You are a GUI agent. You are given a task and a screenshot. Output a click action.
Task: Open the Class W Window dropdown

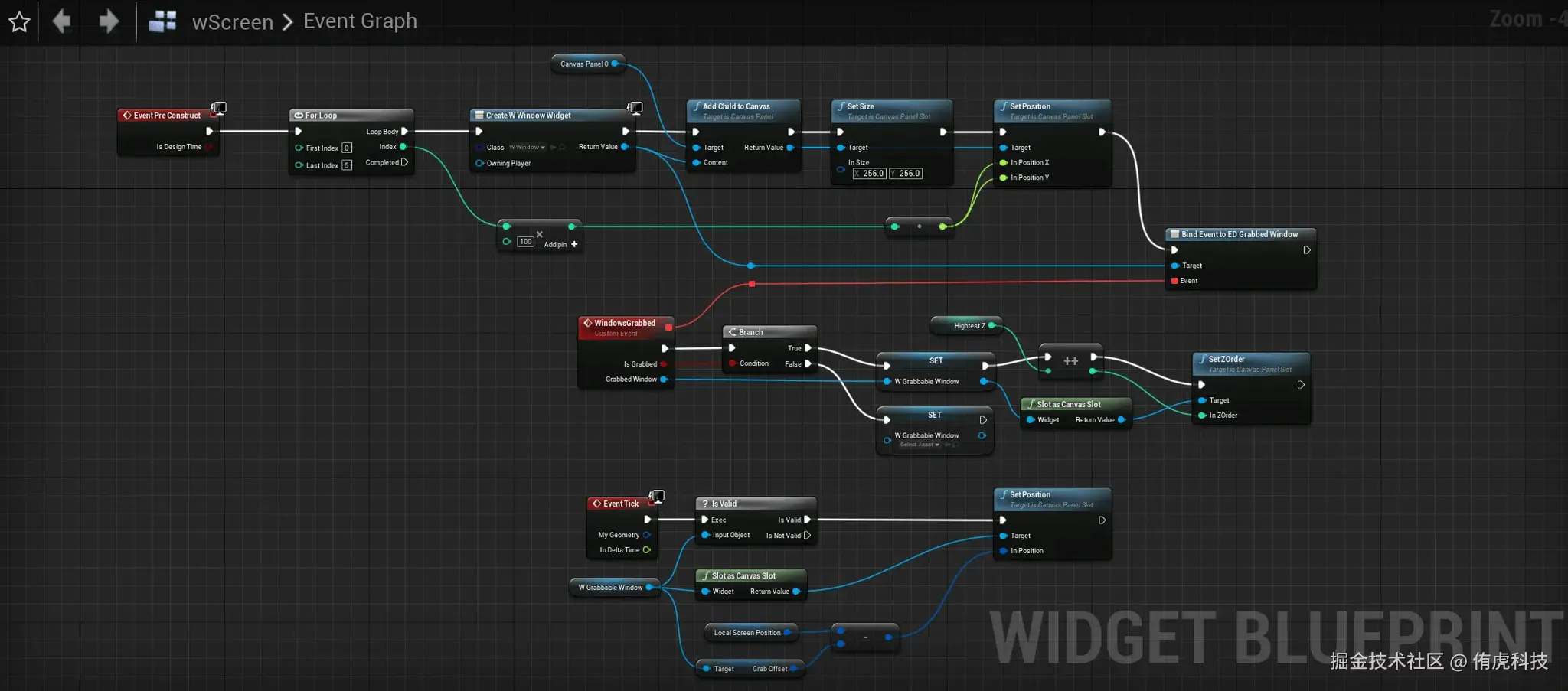coord(528,148)
